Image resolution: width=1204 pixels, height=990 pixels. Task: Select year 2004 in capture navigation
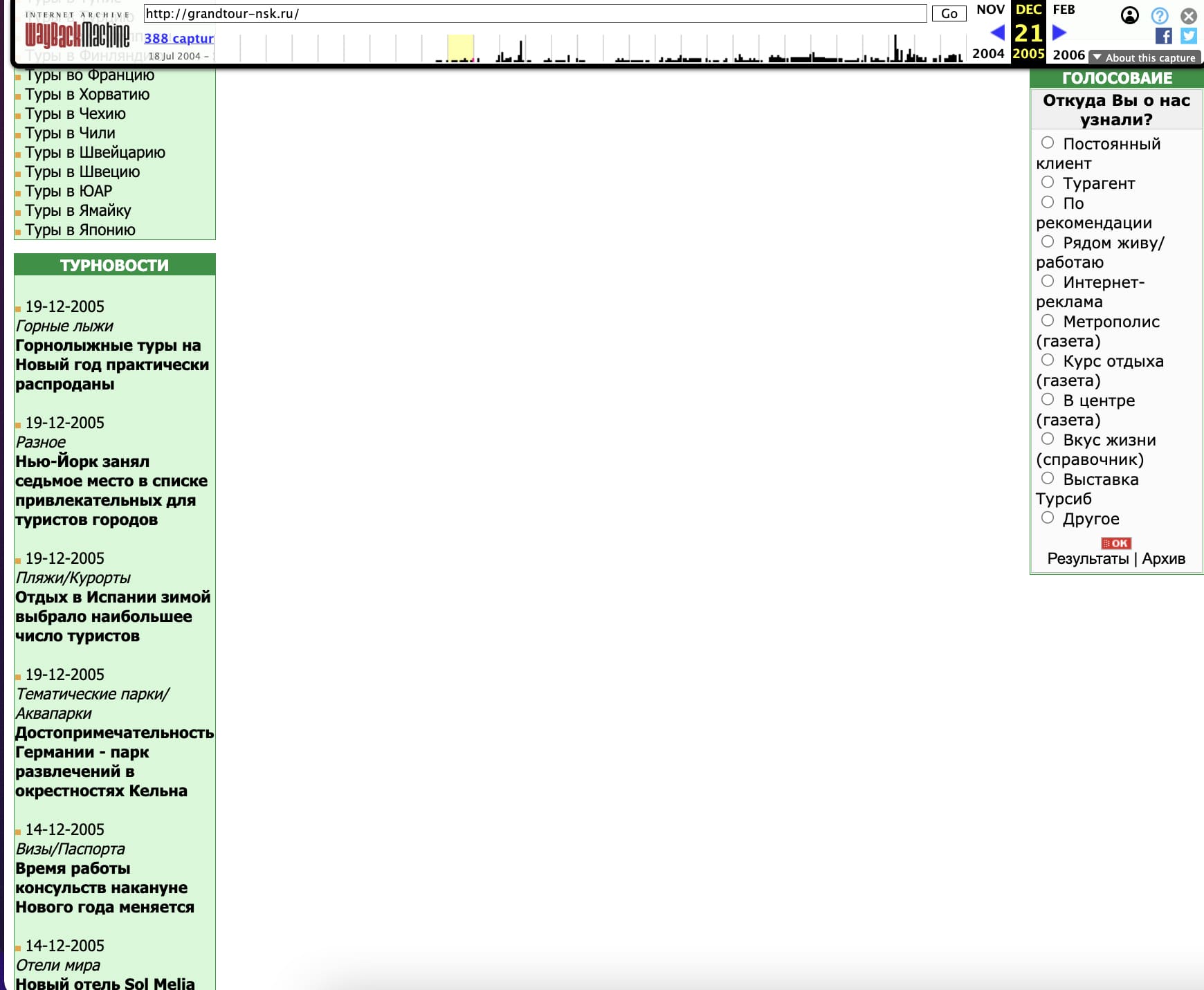pyautogui.click(x=988, y=54)
